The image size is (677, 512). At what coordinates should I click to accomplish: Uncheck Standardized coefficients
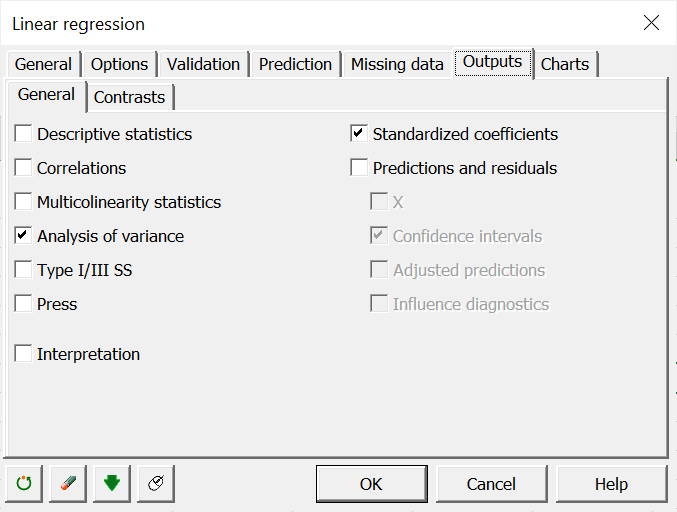click(x=359, y=133)
